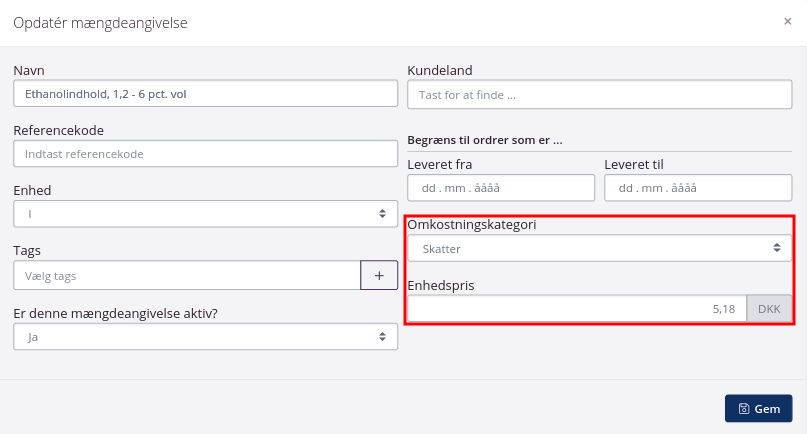Viewport: 807px width, 434px height.
Task: Click into the Referencekode input field
Action: (x=205, y=154)
